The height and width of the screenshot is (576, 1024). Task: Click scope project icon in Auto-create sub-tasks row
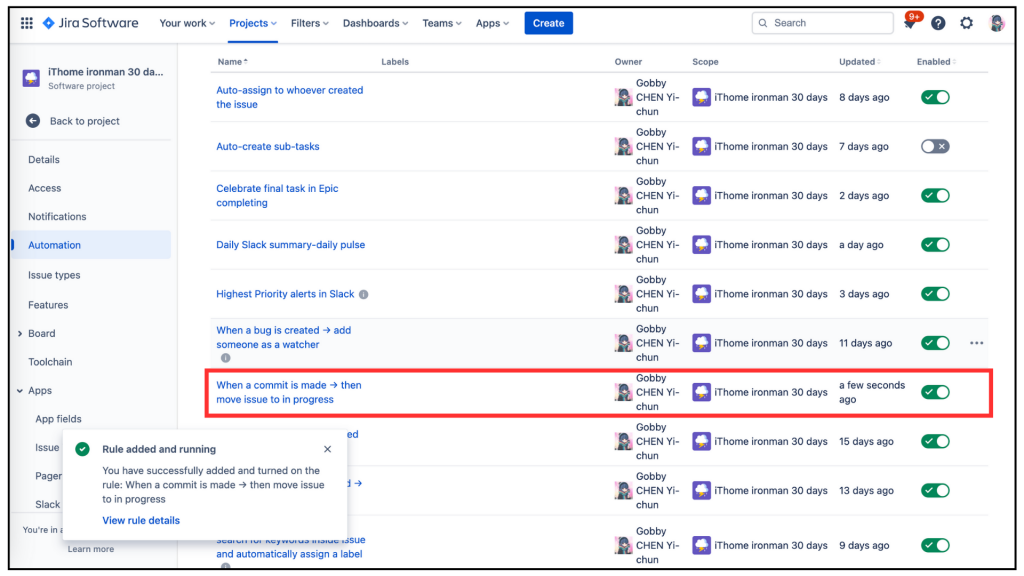point(701,146)
